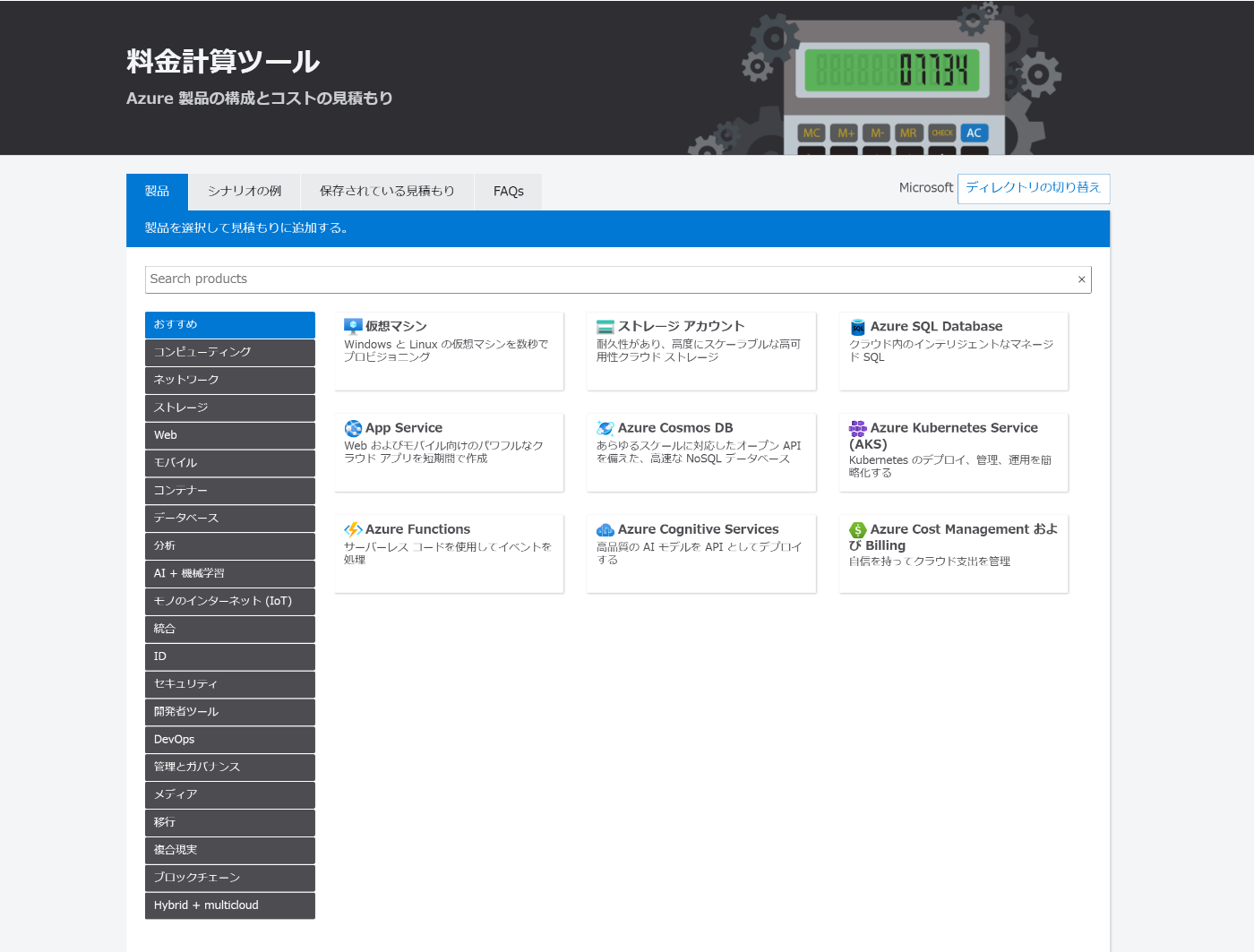Add Azure Functions via its title
This screenshot has width=1254, height=952.
pos(417,529)
